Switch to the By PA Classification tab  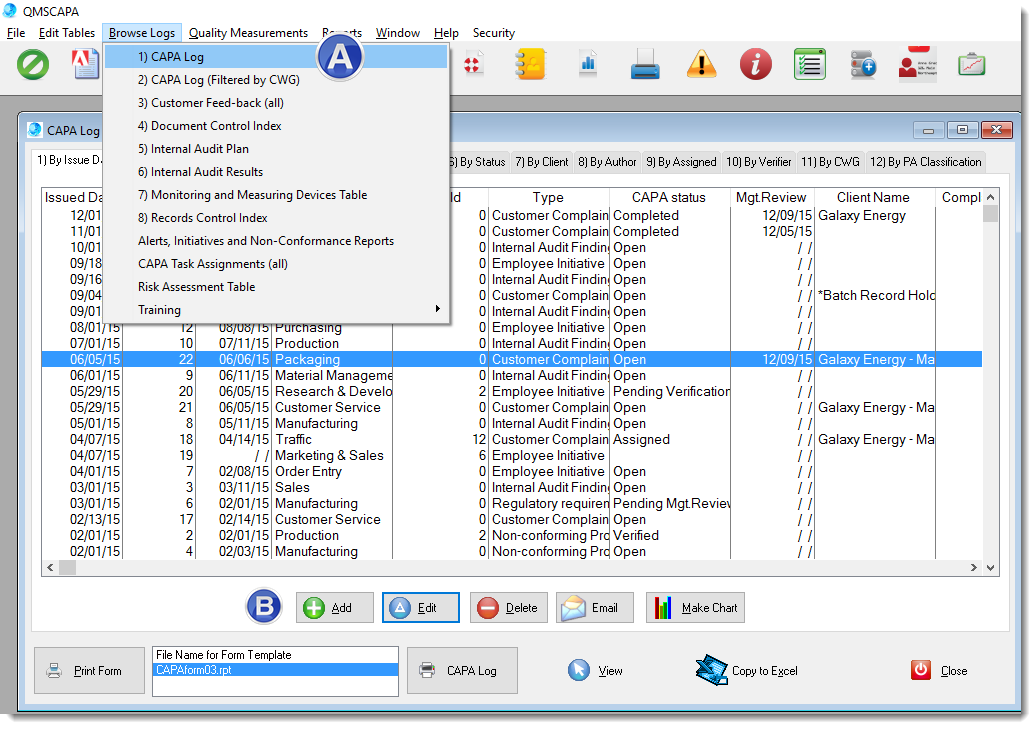click(925, 162)
